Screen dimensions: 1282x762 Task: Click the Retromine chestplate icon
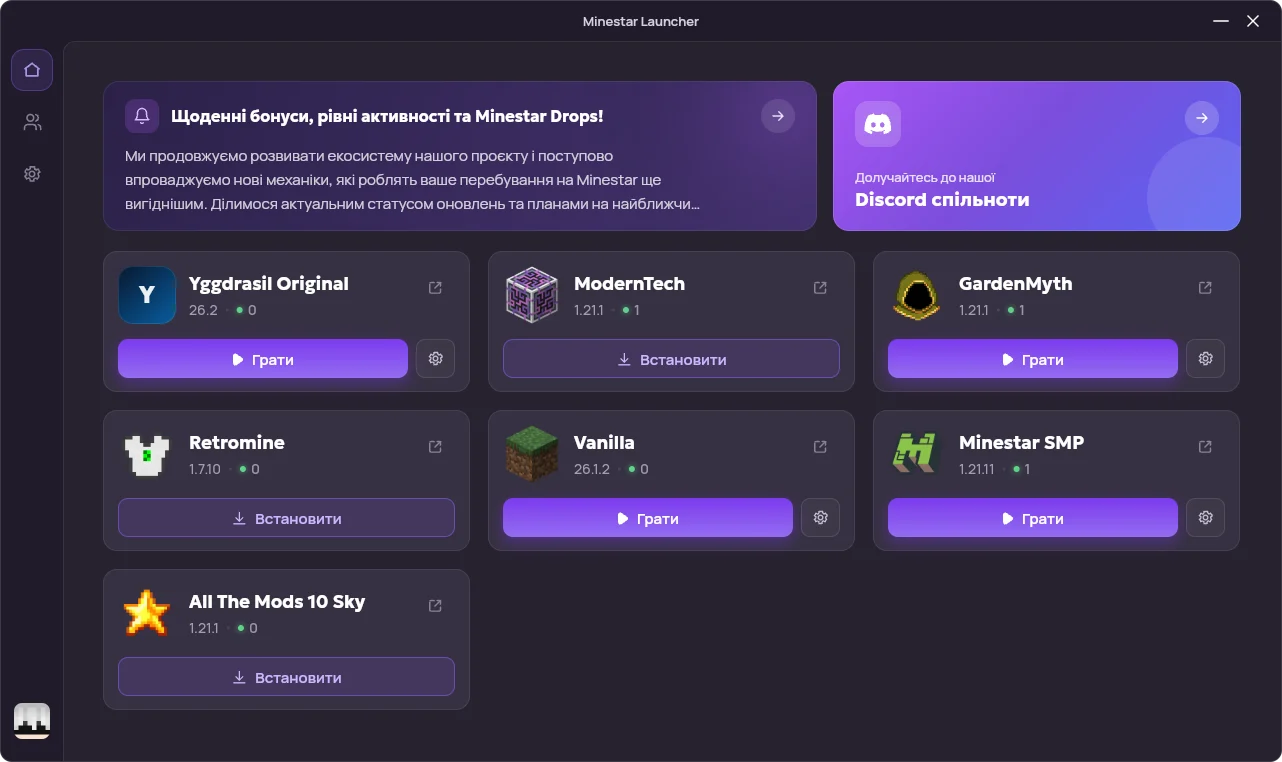click(x=147, y=454)
